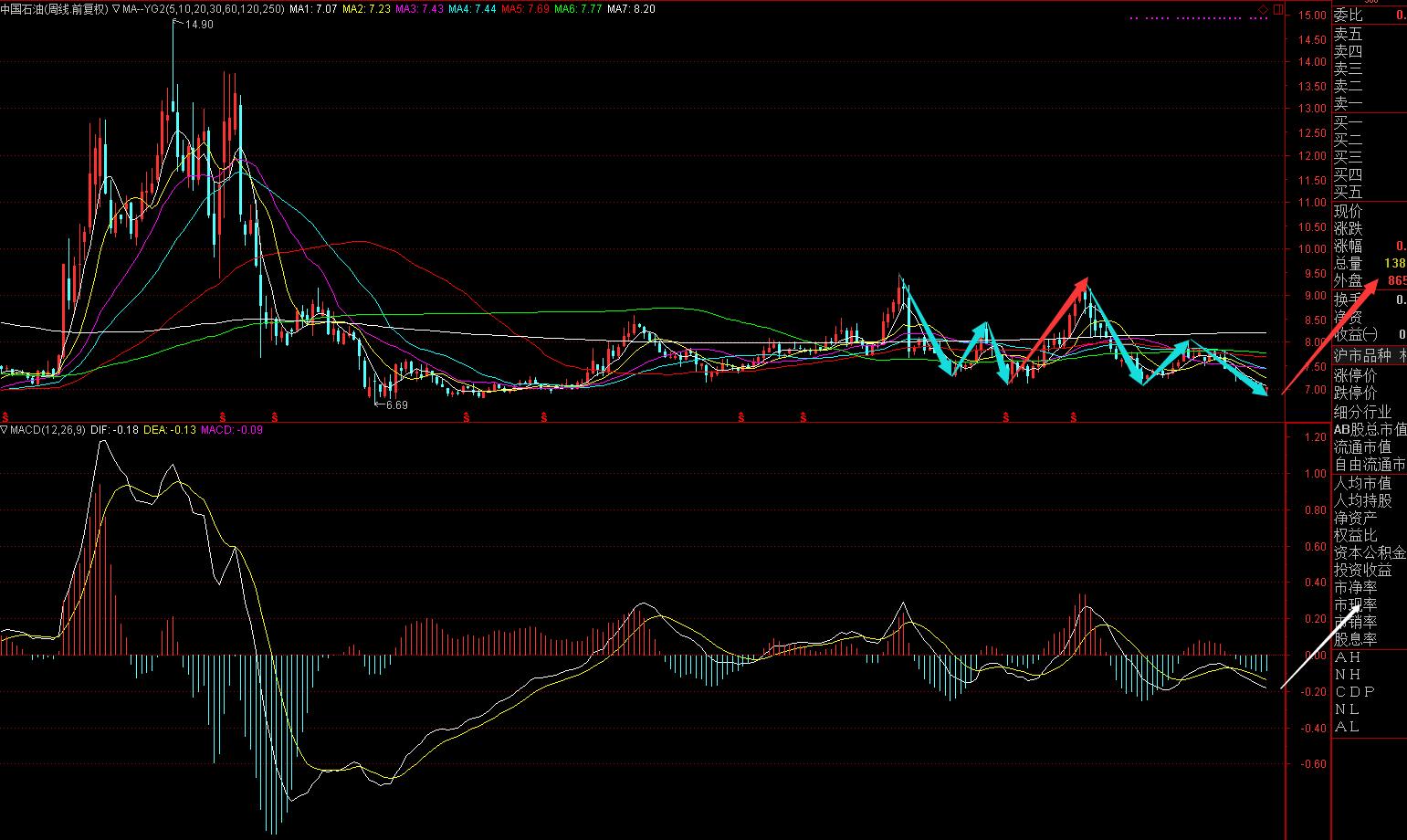The height and width of the screenshot is (840, 1407).
Task: Click the MA3: 7.43 value
Action: point(419,9)
